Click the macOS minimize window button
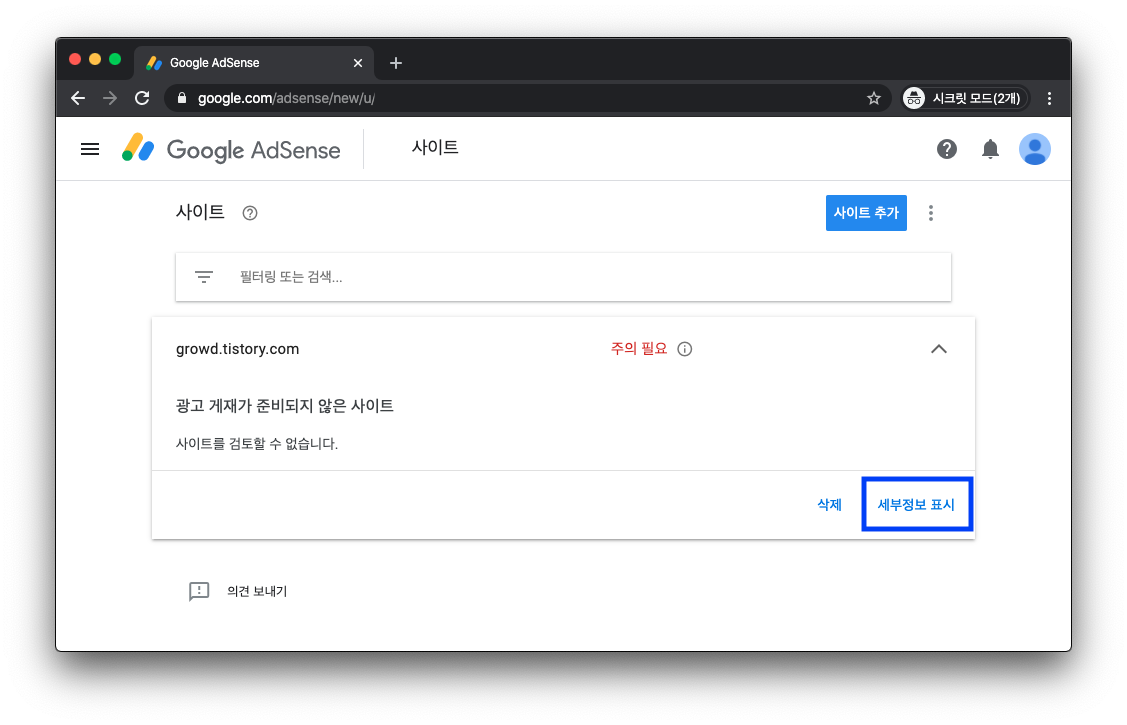 [x=95, y=60]
